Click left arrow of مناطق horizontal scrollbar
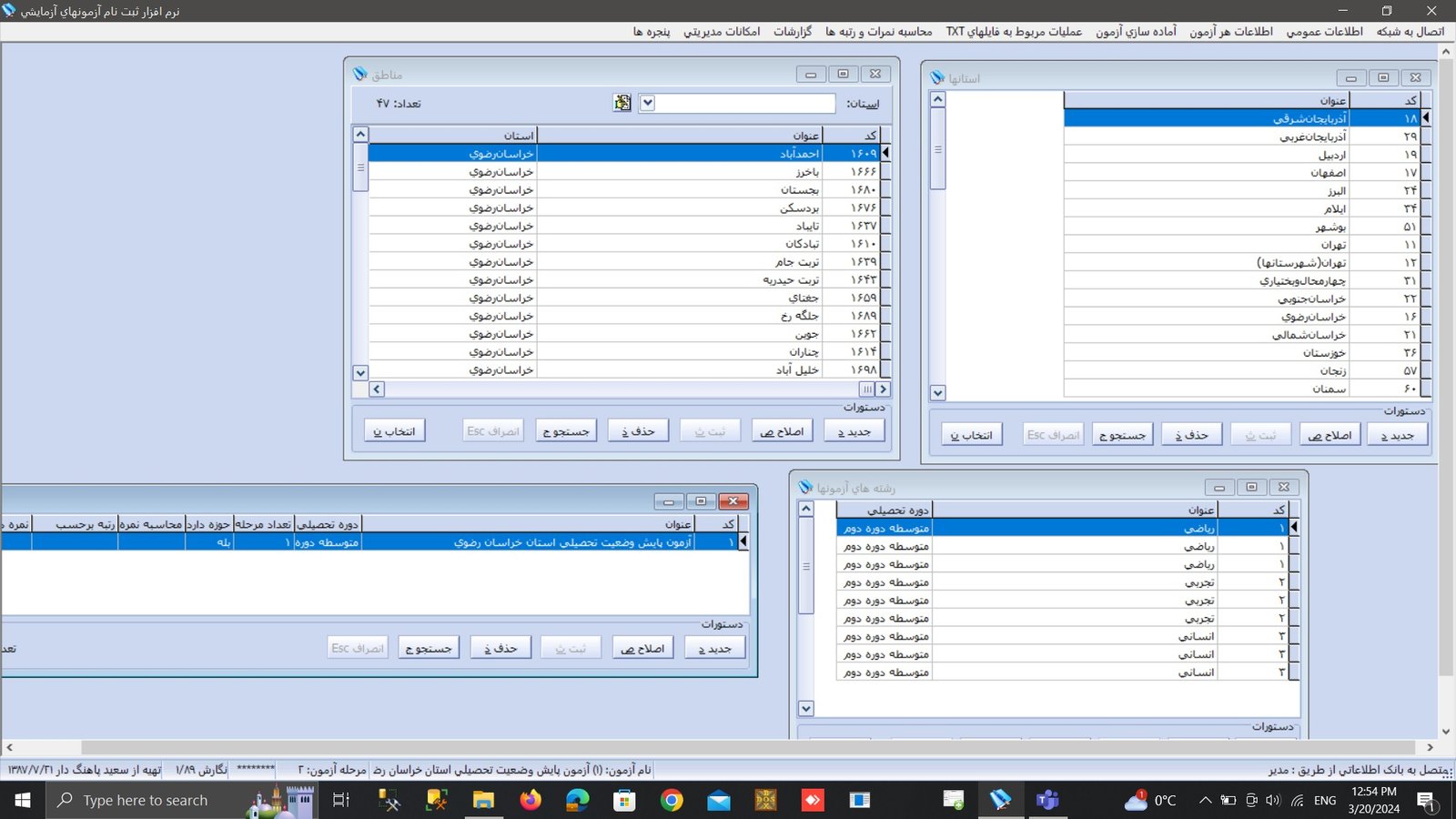 click(377, 389)
